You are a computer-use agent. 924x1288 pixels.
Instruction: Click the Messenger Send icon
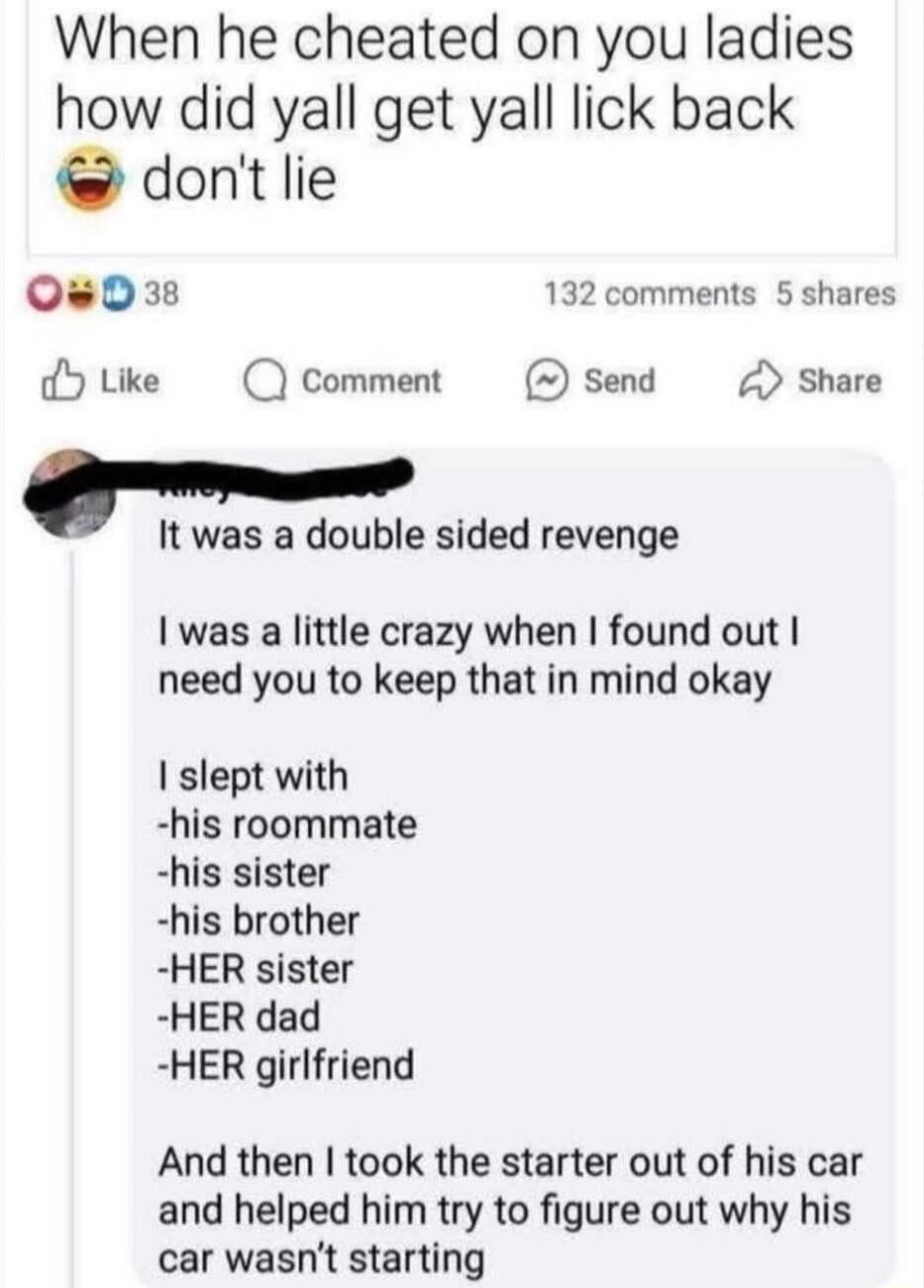[547, 381]
